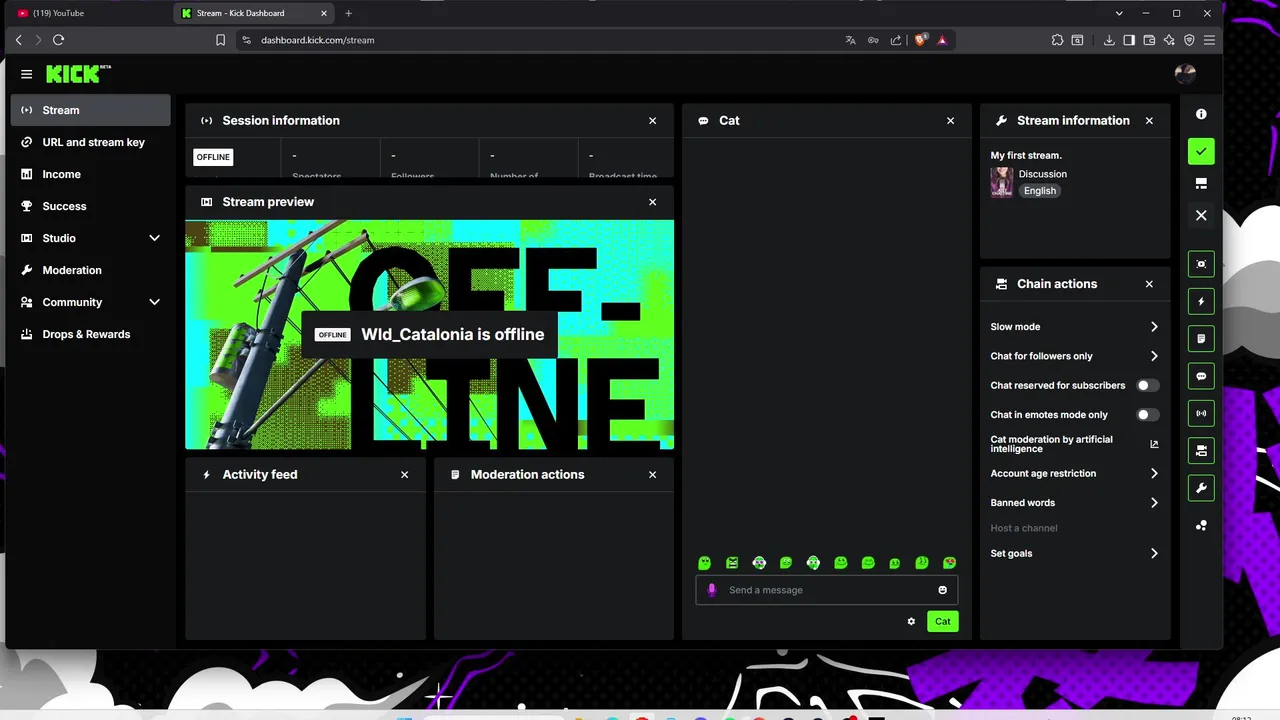The height and width of the screenshot is (720, 1280).
Task: Click the address bar URL
Action: point(318,40)
